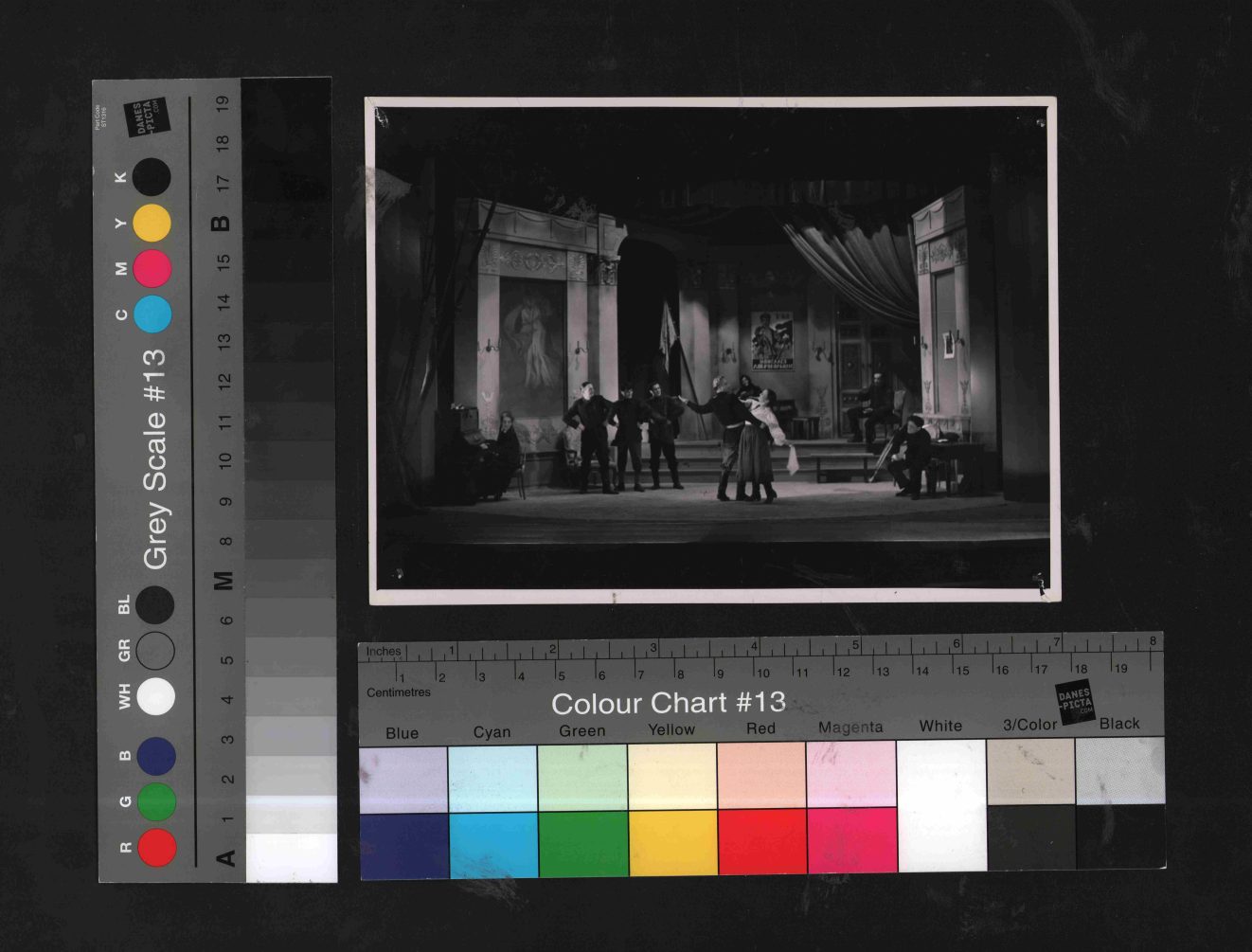1252x952 pixels.
Task: Click the magenta circle labeled M
Action: click(152, 268)
